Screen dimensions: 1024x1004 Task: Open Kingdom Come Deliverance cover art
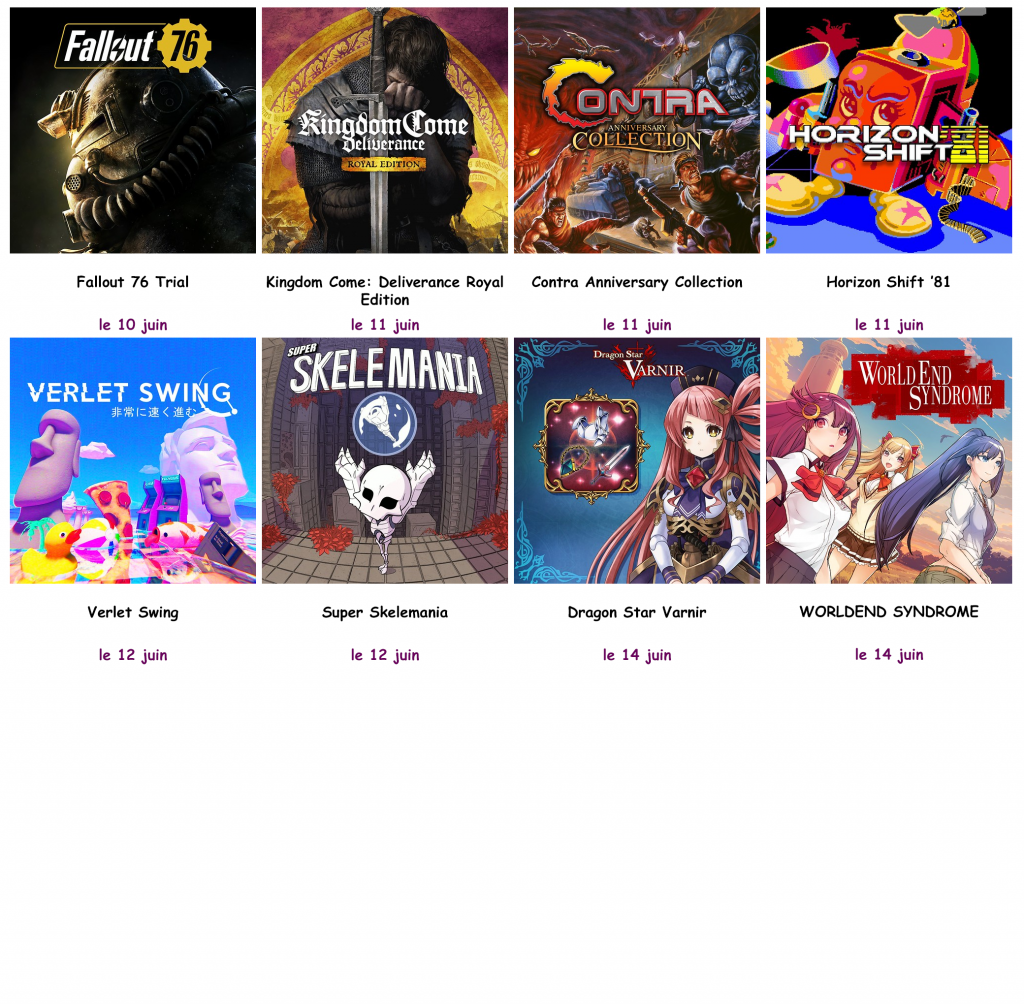[x=385, y=130]
